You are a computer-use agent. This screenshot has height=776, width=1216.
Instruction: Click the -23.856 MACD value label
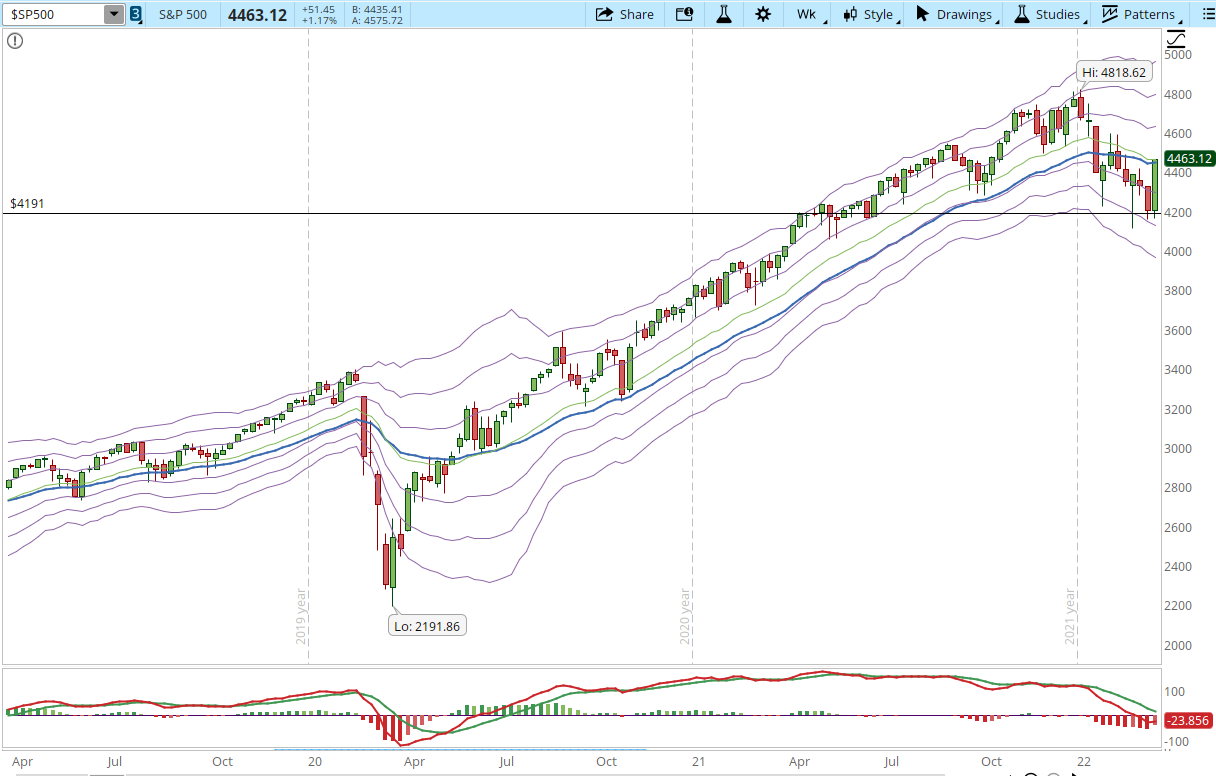(1187, 718)
